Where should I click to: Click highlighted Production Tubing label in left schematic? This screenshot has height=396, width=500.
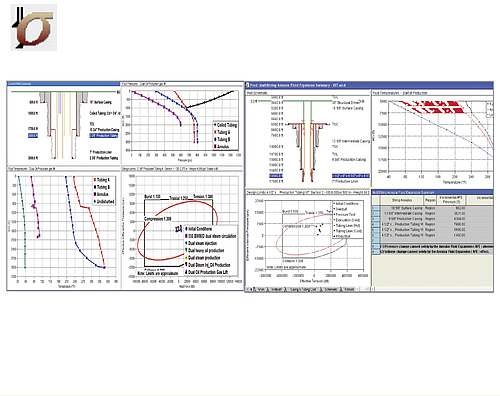pyautogui.click(x=104, y=136)
